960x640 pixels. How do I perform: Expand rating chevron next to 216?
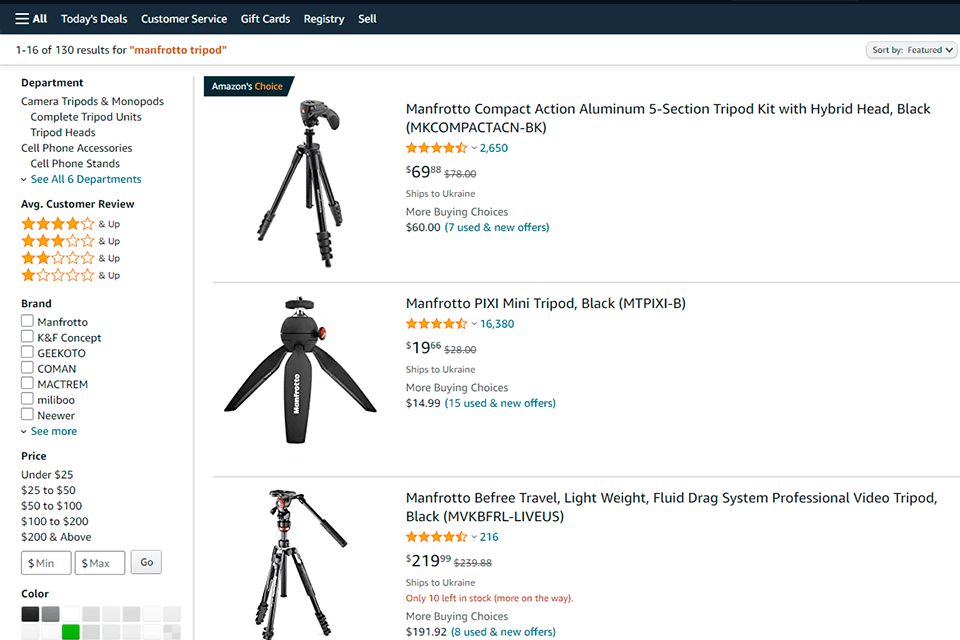[474, 537]
